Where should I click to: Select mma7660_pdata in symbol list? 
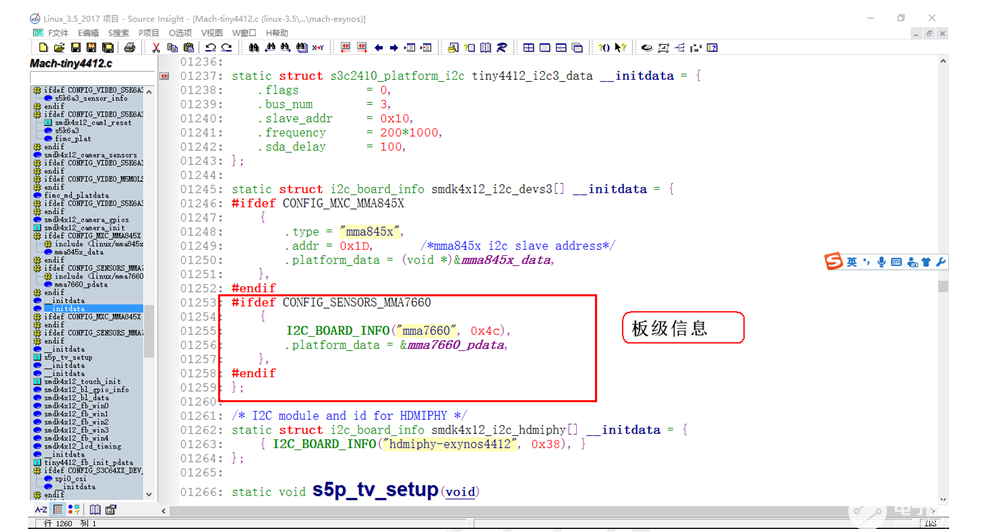tap(81, 284)
